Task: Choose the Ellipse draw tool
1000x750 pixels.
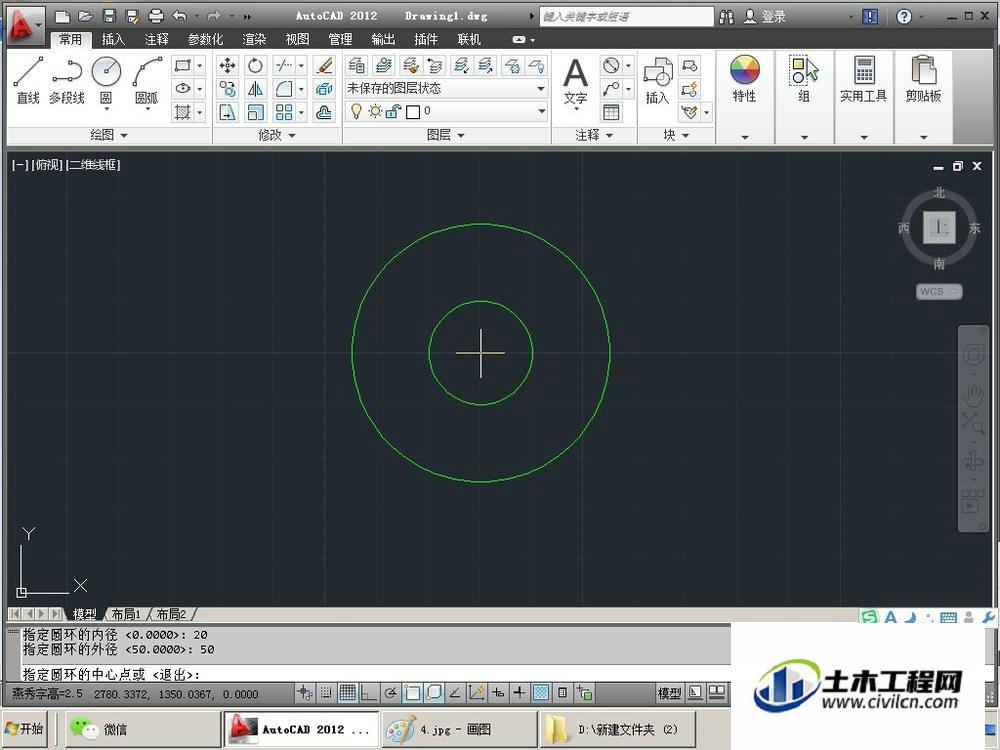Action: 182,89
